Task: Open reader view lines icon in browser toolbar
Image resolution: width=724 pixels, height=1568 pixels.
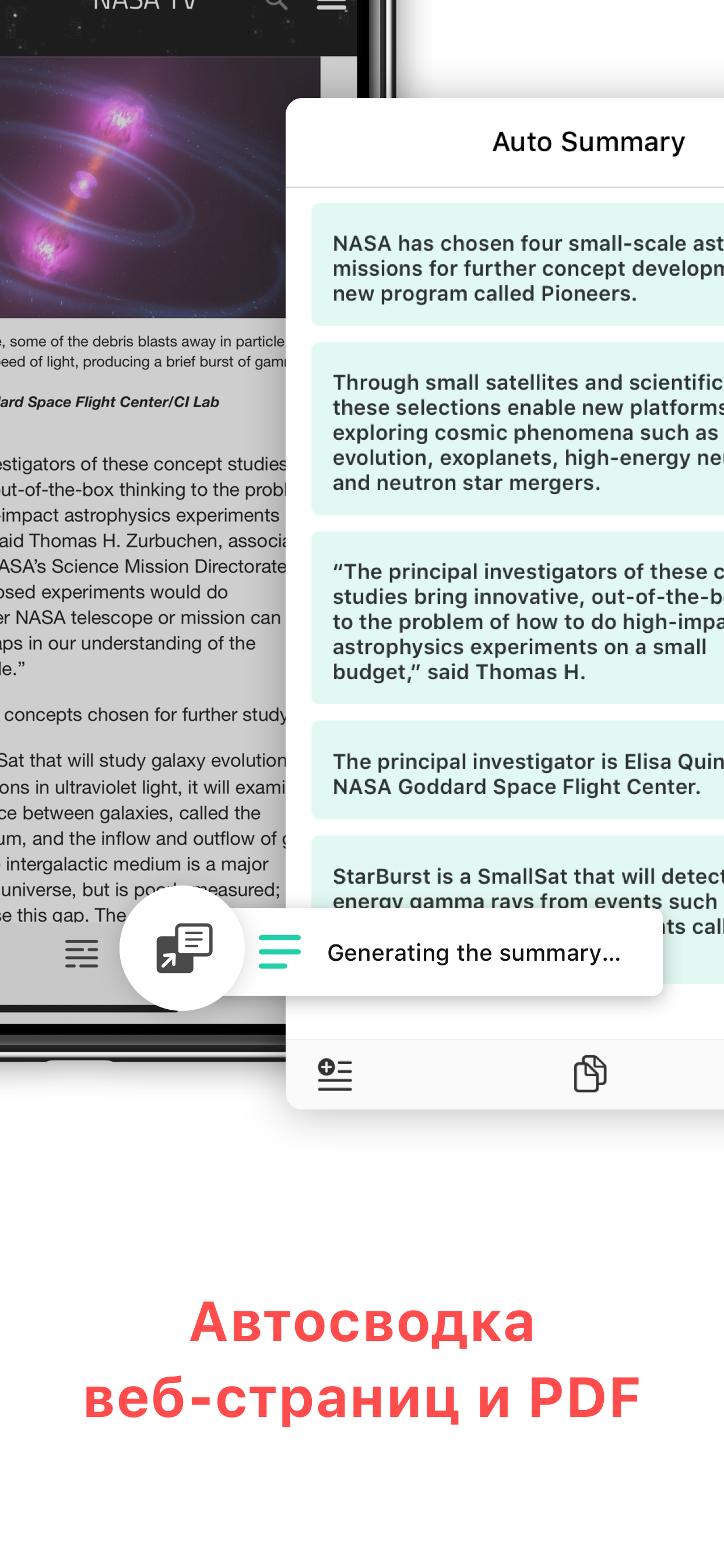Action: click(x=82, y=953)
